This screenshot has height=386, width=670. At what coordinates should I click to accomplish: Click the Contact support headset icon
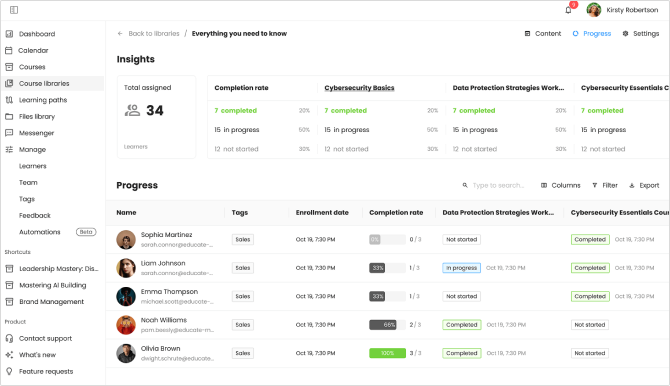coord(9,338)
